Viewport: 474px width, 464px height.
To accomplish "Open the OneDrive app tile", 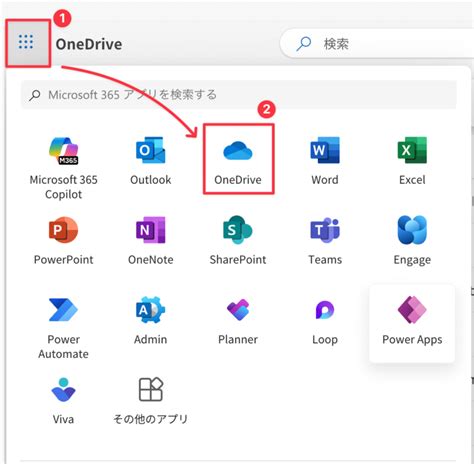I will pos(238,160).
